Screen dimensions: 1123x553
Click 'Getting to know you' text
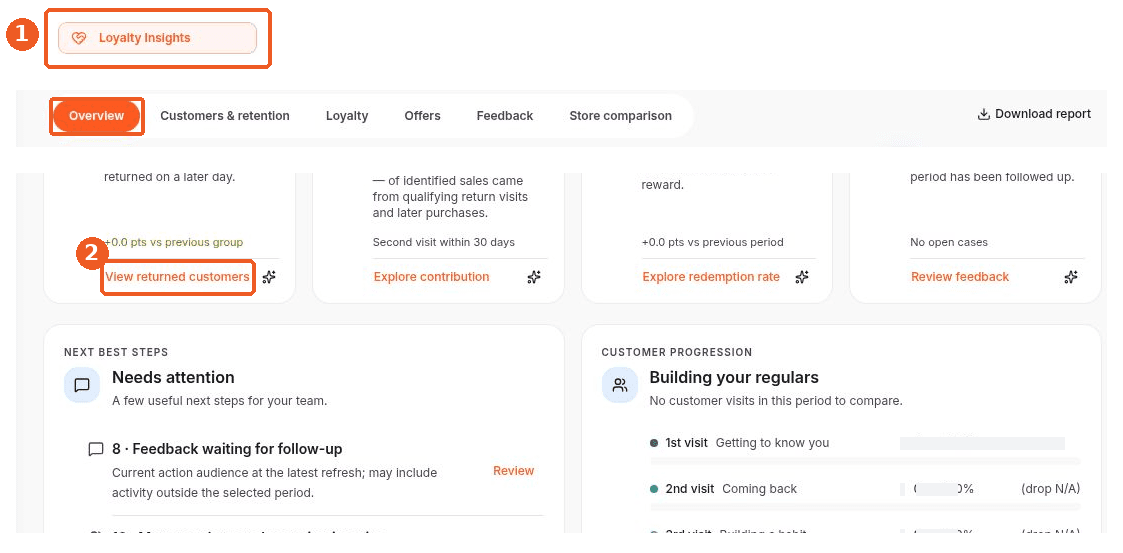[772, 443]
